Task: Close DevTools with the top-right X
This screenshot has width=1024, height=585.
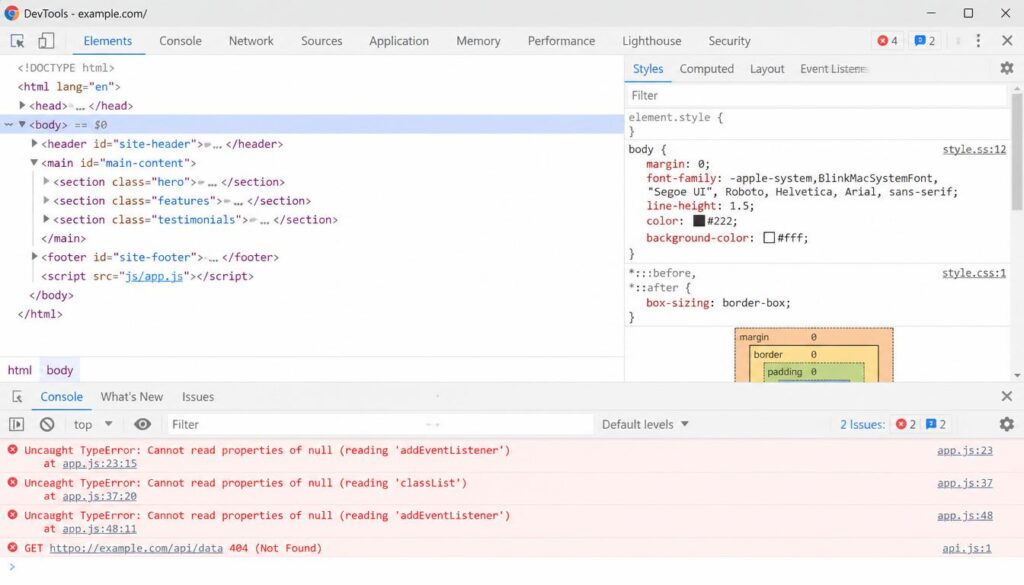Action: pyautogui.click(x=1007, y=41)
